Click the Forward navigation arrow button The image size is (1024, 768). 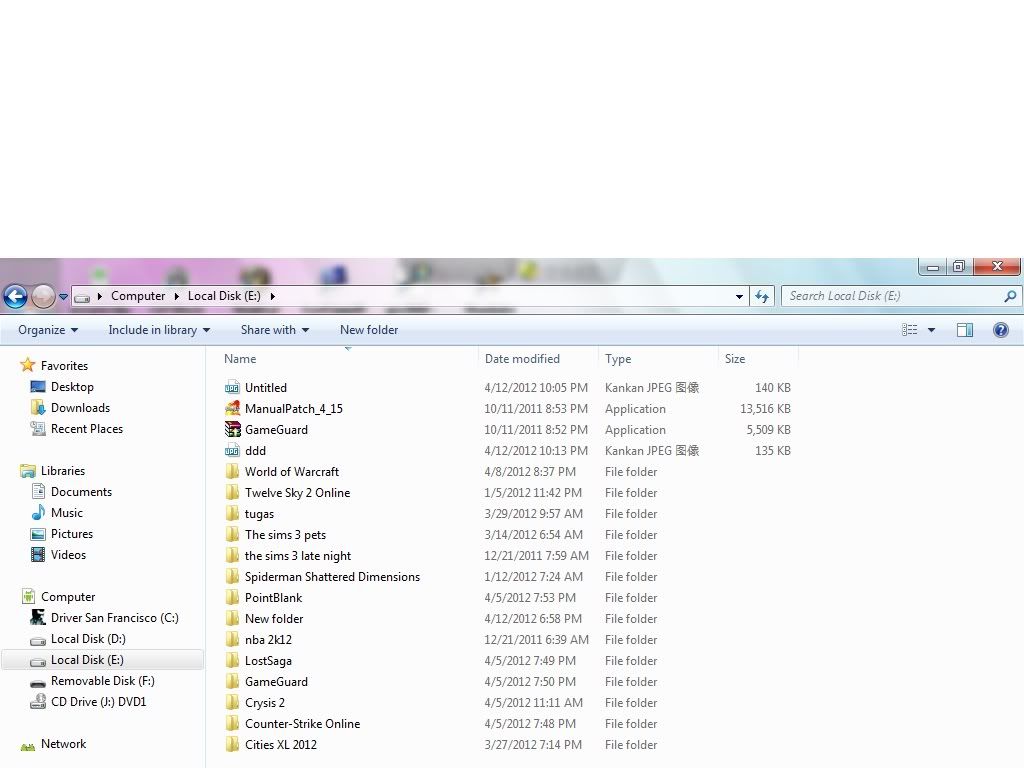click(x=43, y=296)
